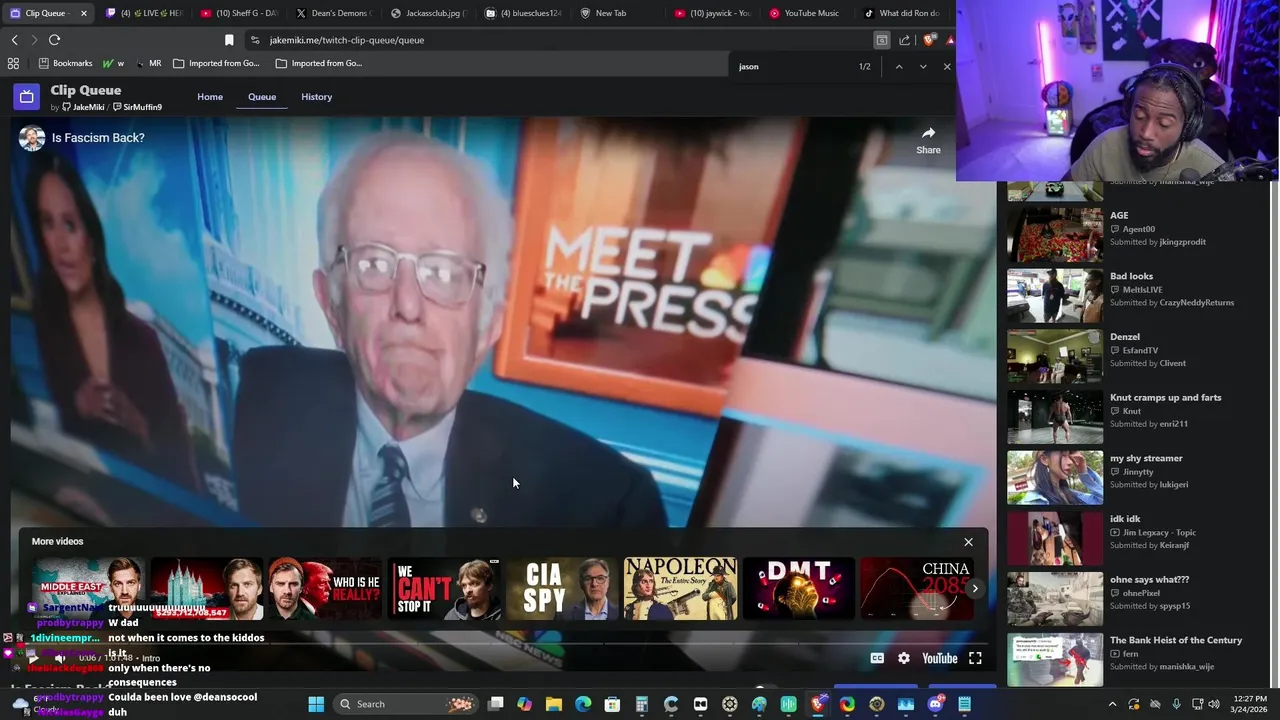The image size is (1280, 720).
Task: Open Microsoft Edge from the taskbar
Action: (583, 704)
